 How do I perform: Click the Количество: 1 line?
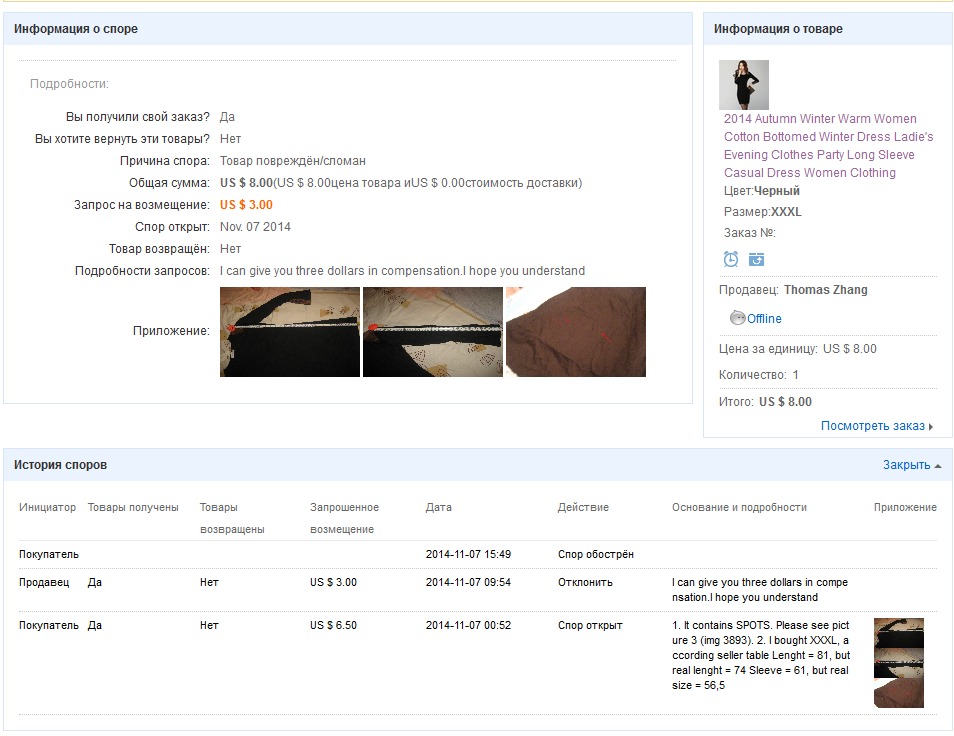coord(759,375)
